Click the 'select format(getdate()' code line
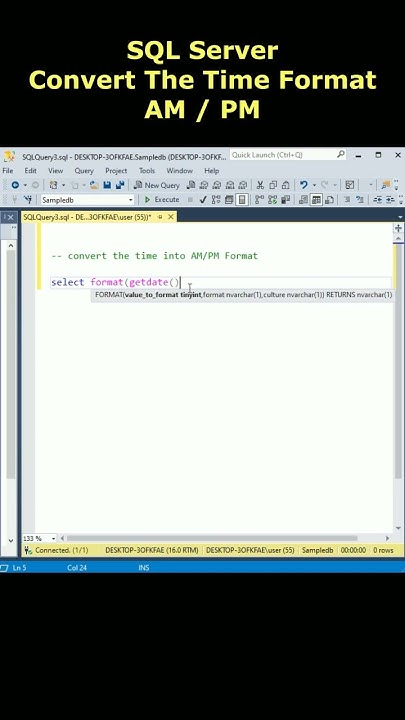 [x=116, y=282]
